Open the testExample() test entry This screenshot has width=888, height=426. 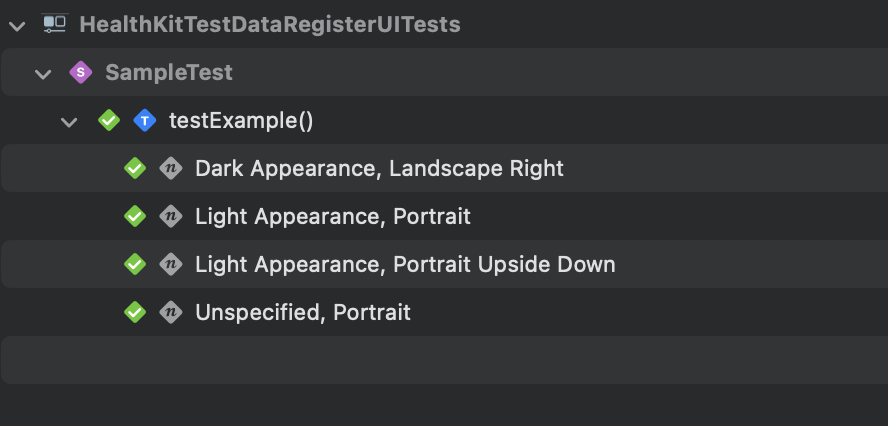241,121
